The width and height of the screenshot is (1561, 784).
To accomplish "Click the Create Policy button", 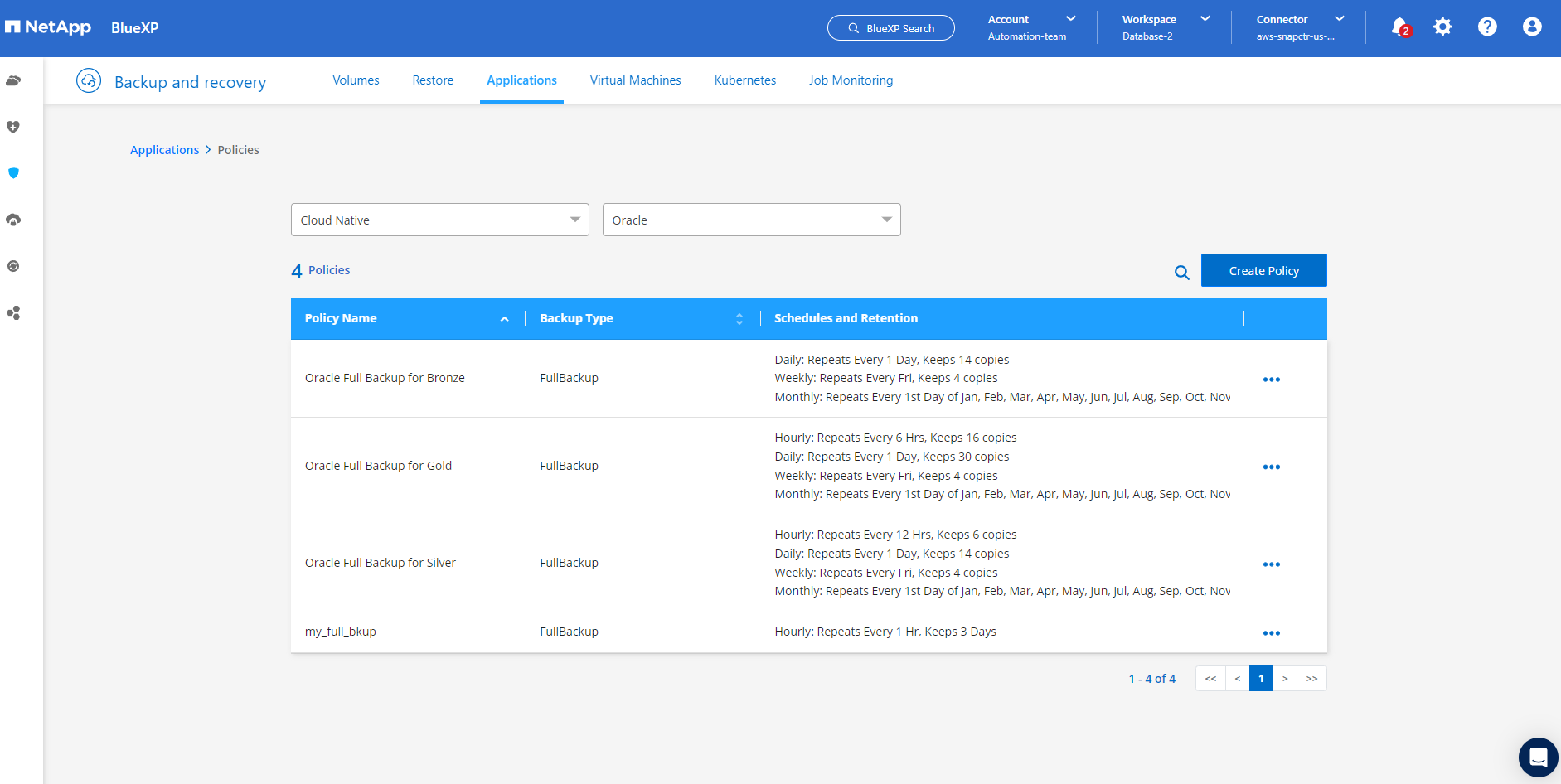I will pos(1263,271).
